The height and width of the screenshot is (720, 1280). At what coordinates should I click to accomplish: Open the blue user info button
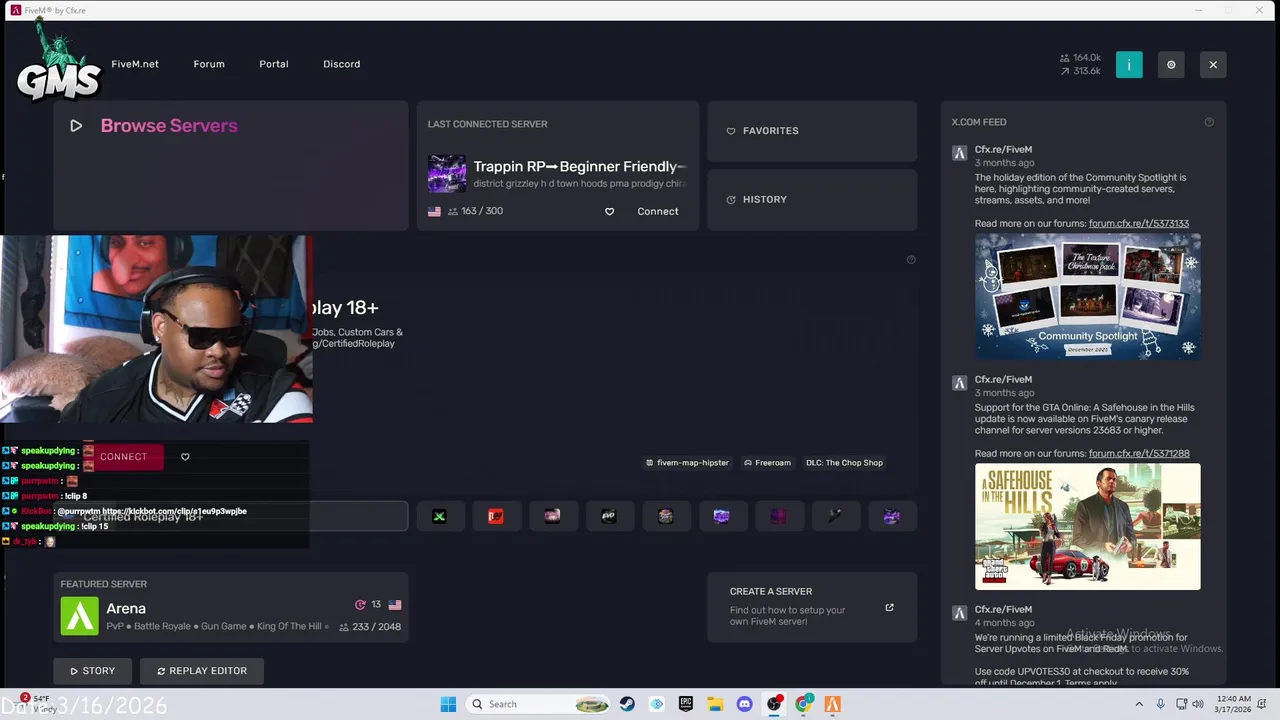[1129, 65]
